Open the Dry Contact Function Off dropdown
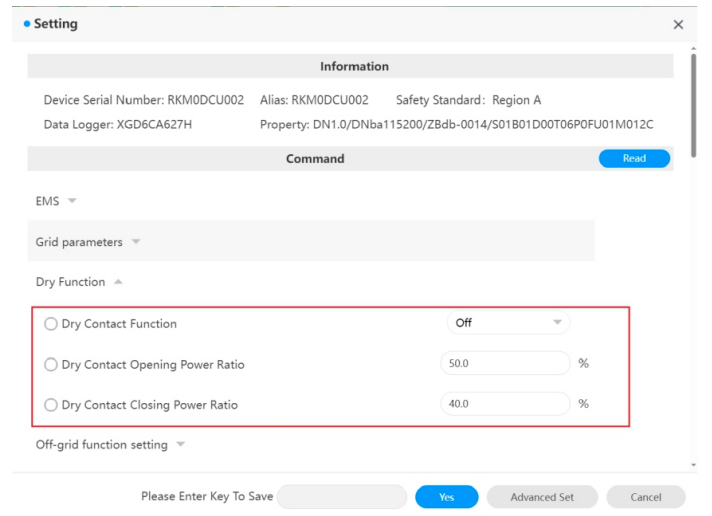The height and width of the screenshot is (516, 712). [507, 323]
